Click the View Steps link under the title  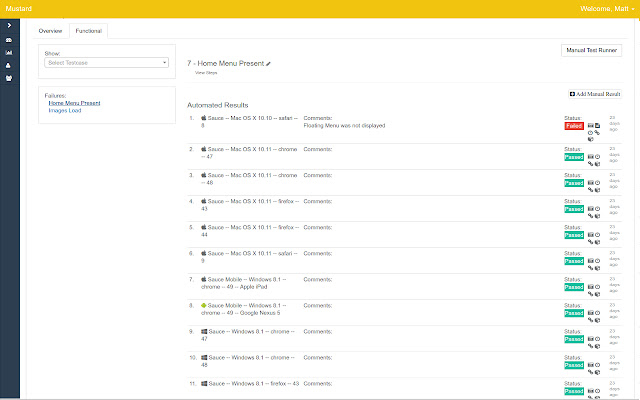206,73
